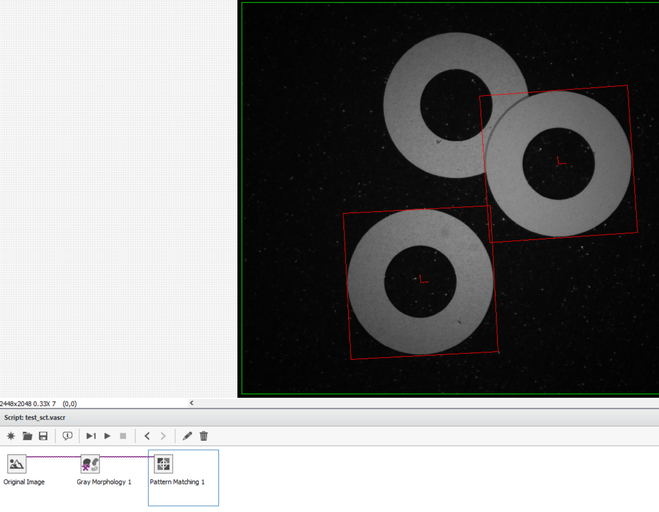Click the speech bubble info icon
The height and width of the screenshot is (512, 659).
point(67,436)
